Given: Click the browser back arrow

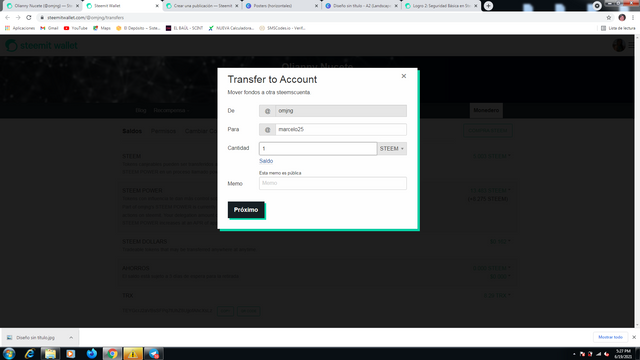Looking at the screenshot, I should coord(7,18).
